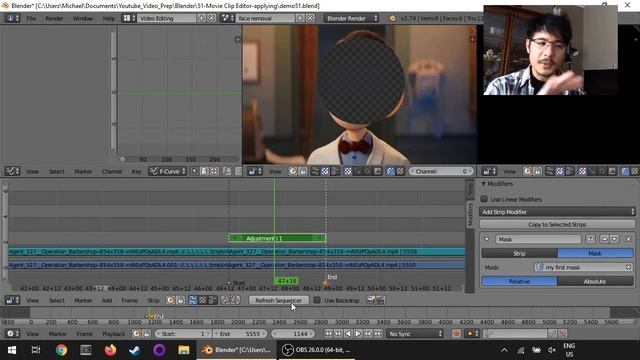Click the volume icon in system tray
Viewport: 640px width, 360px height.
coord(552,350)
